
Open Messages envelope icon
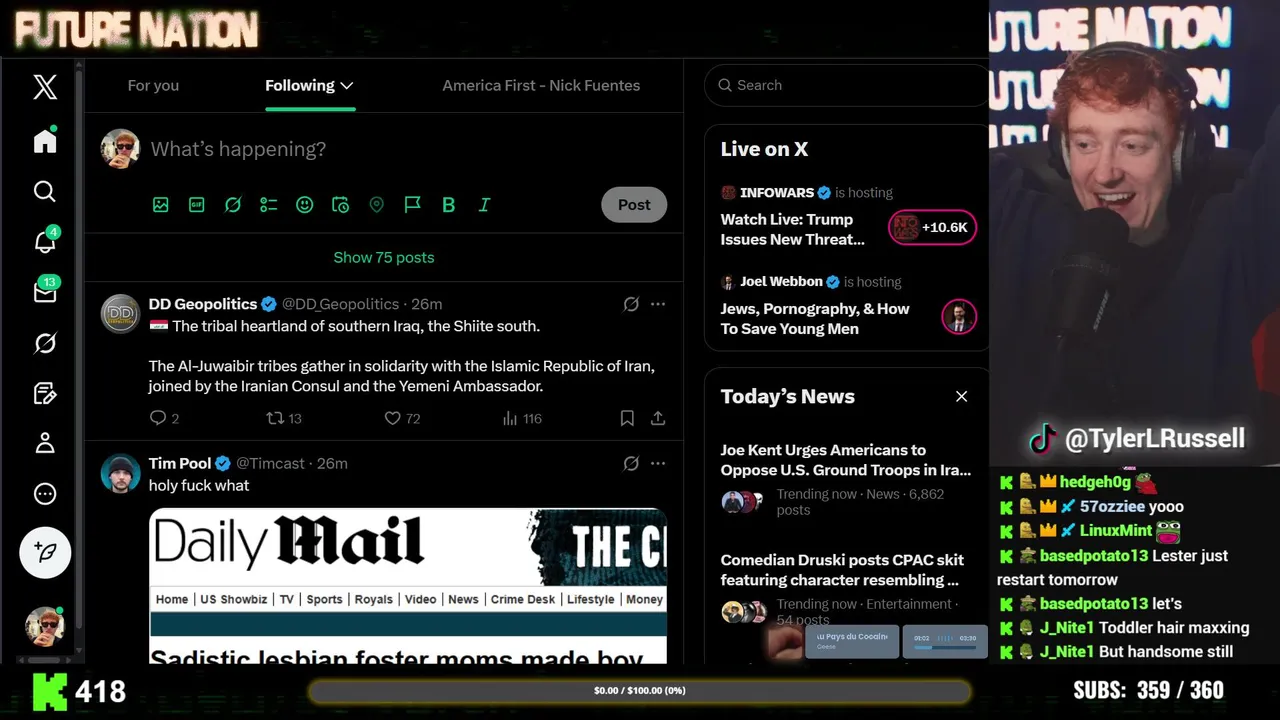(x=45, y=292)
